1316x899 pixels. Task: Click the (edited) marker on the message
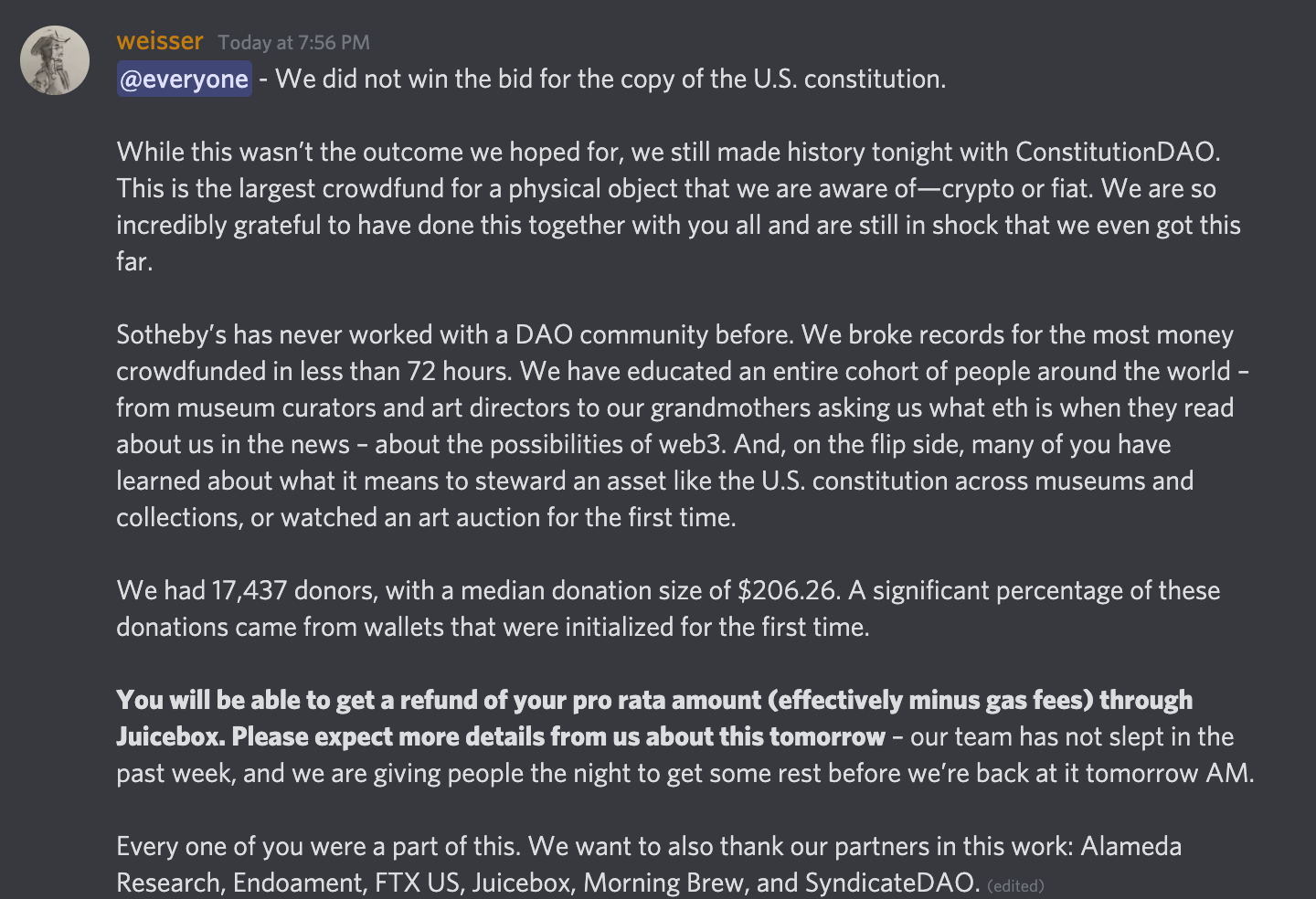click(x=1015, y=885)
